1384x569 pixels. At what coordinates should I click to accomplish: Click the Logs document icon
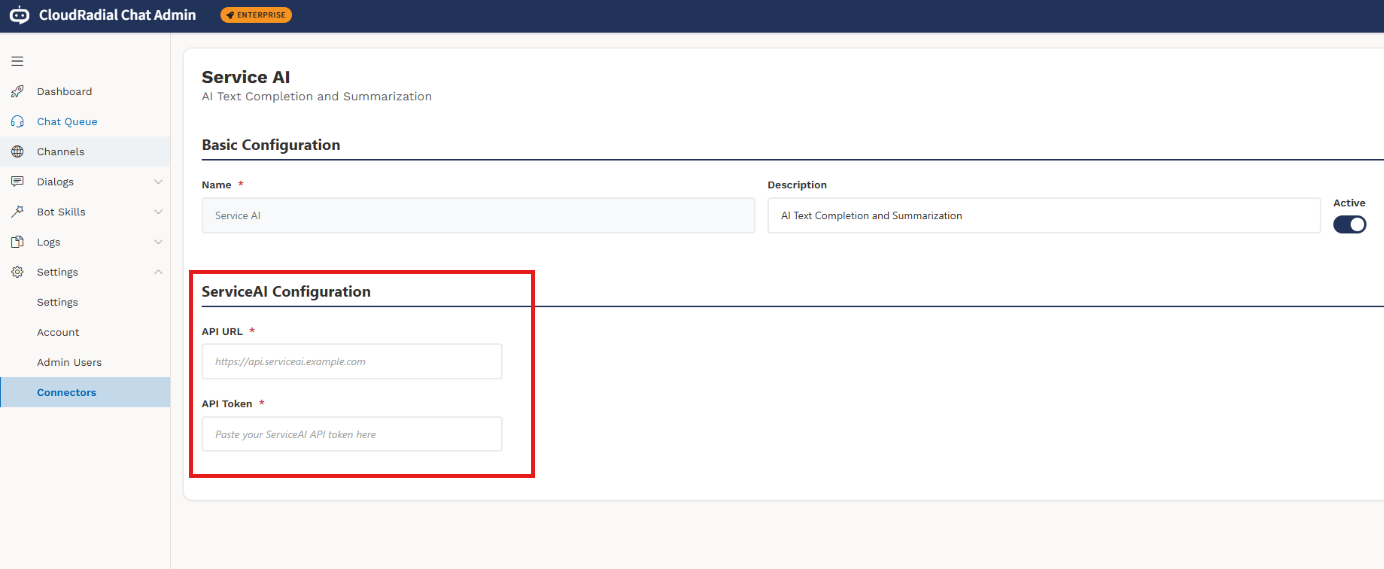(17, 242)
